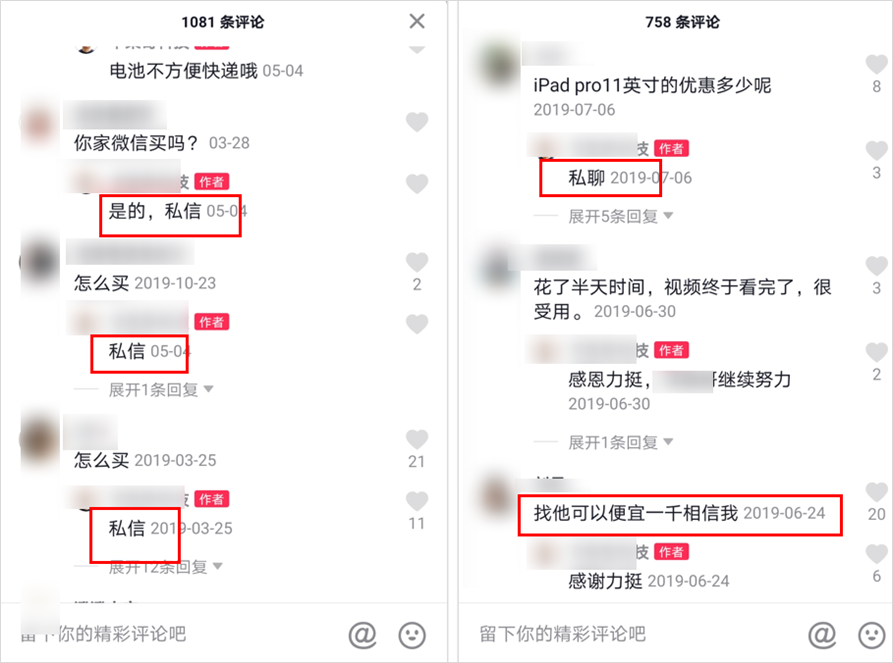Expand '展开1条回复' under 私信 05-04
Screen dimensions: 893x663
point(160,390)
